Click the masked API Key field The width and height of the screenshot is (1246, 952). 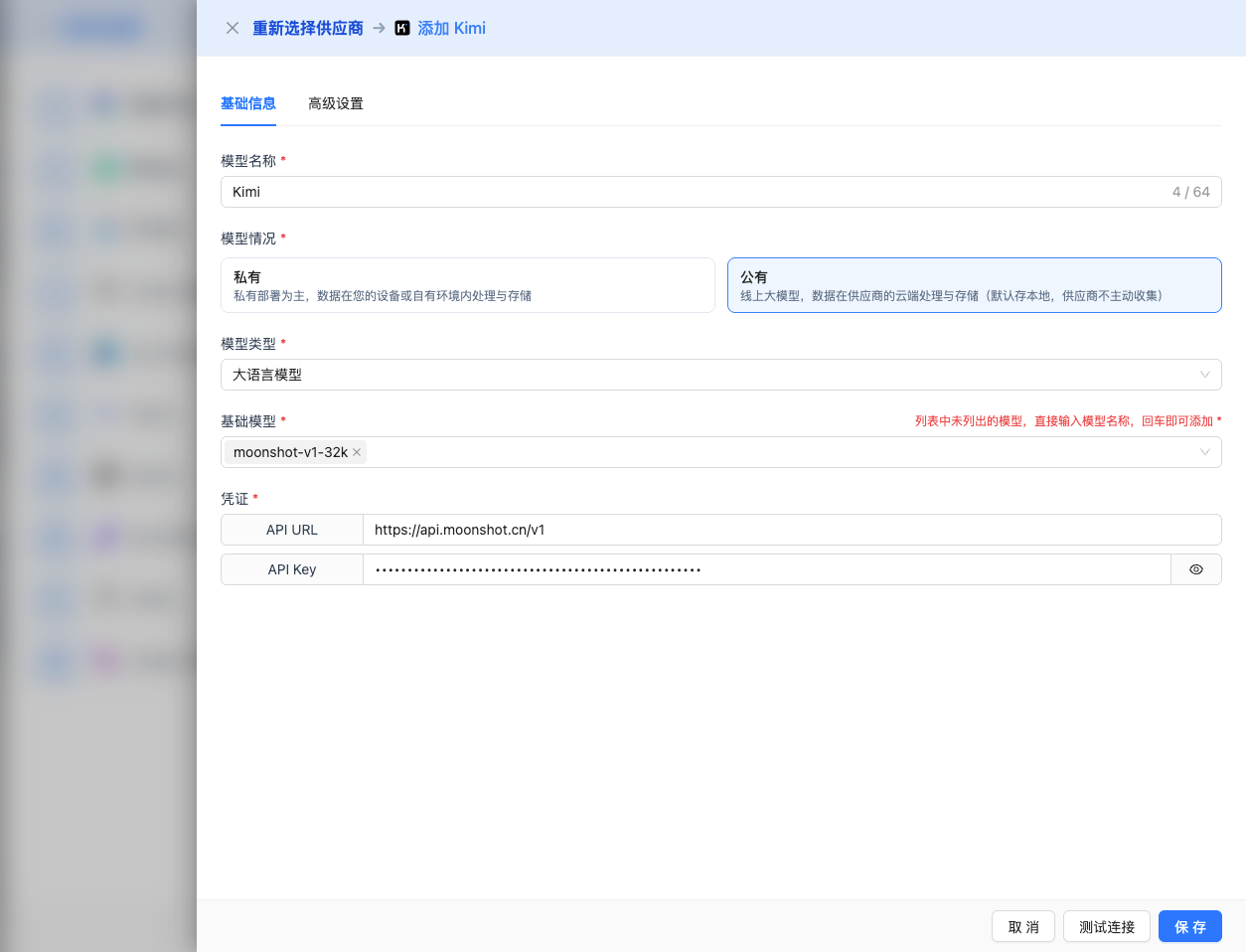(765, 569)
